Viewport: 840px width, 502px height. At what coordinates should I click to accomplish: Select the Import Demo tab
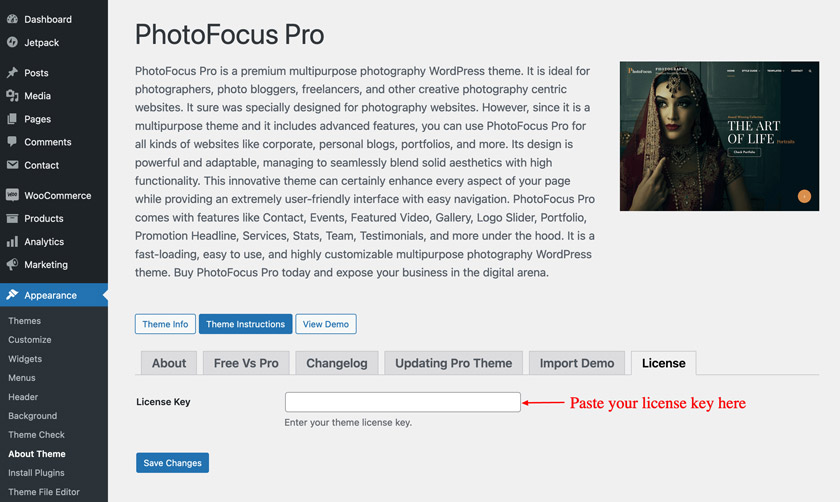pos(577,363)
